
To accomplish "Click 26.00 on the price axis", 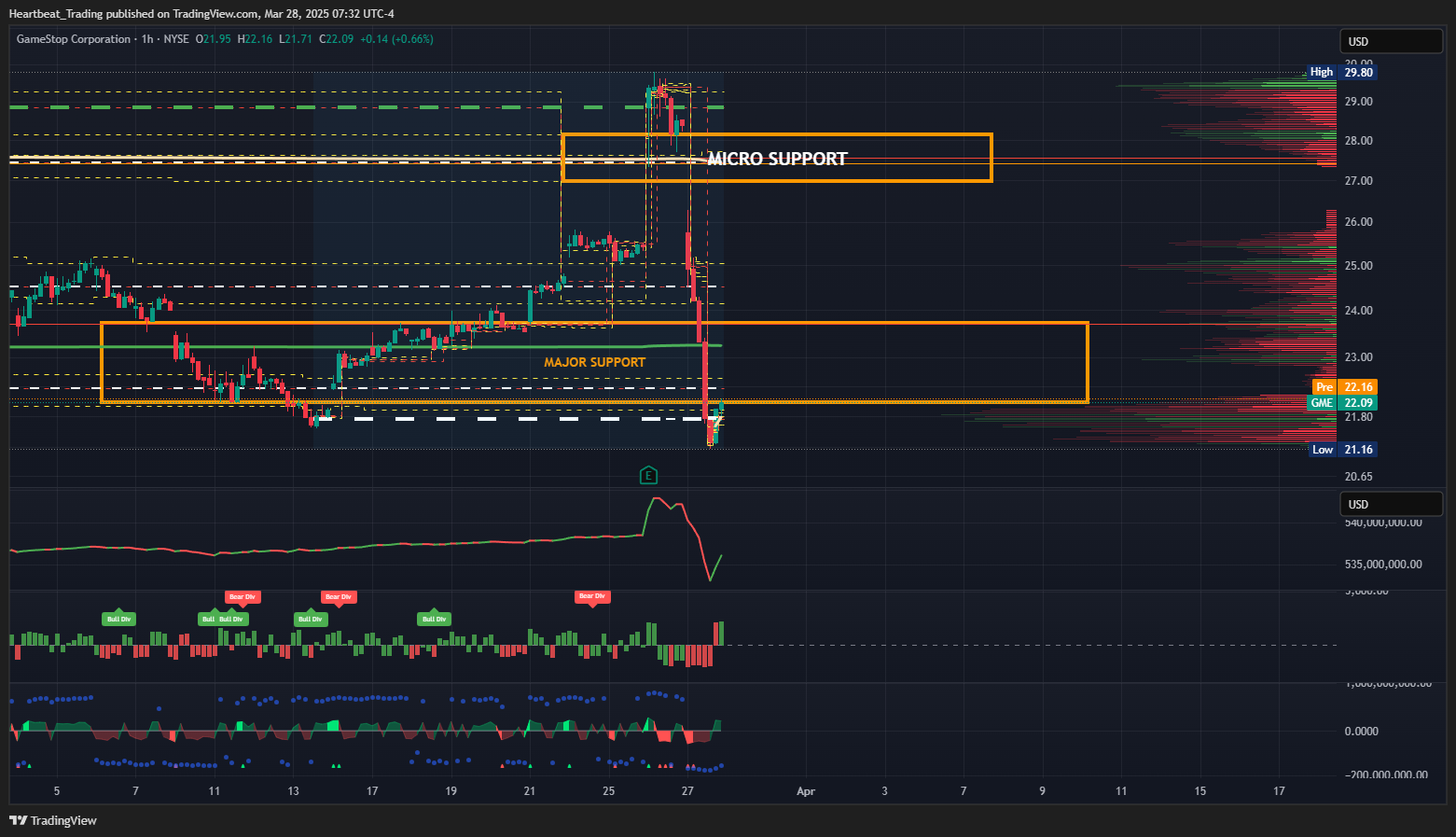I will coord(1358,222).
